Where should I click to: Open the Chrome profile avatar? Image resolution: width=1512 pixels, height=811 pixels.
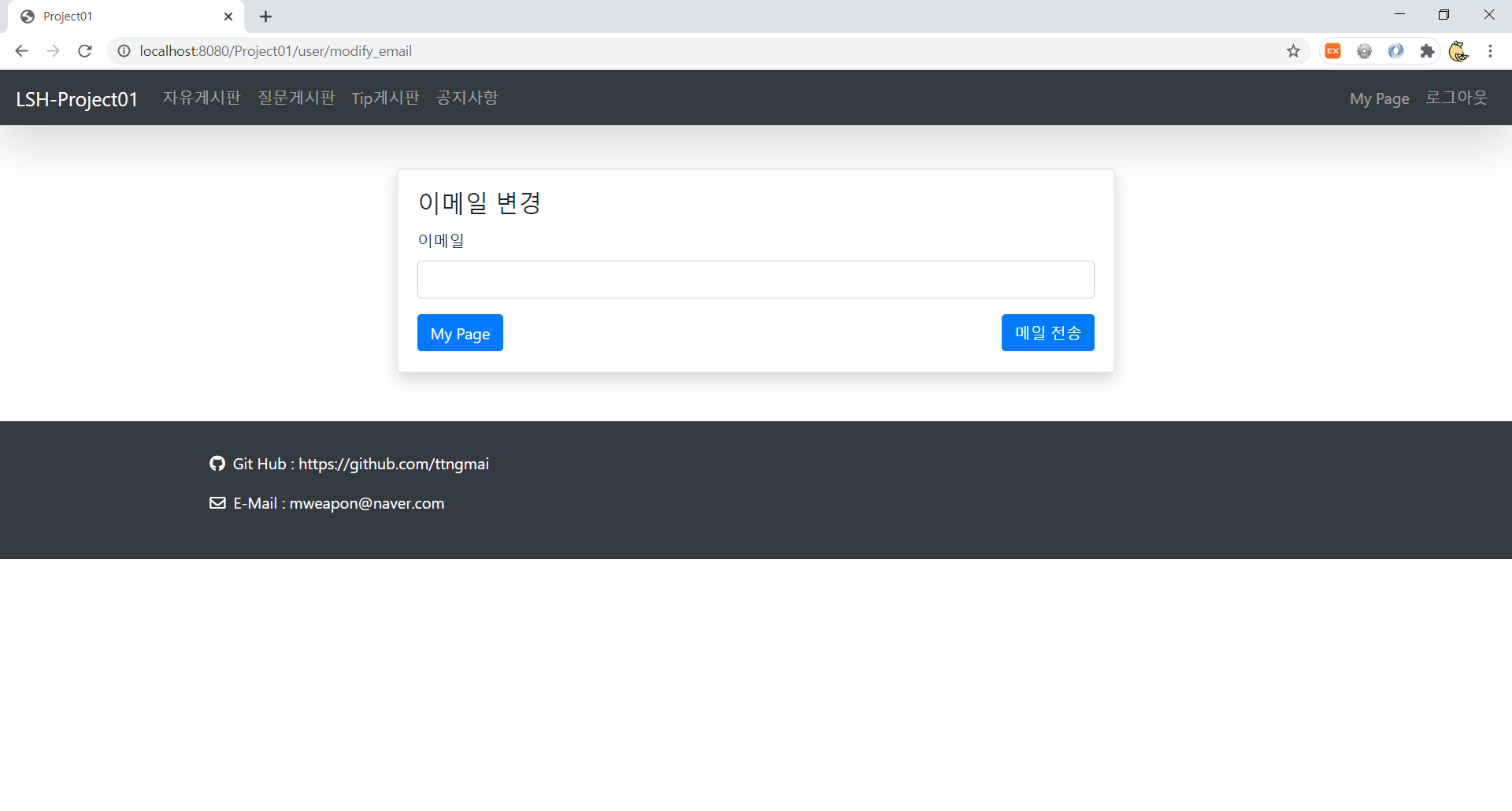(x=1458, y=51)
